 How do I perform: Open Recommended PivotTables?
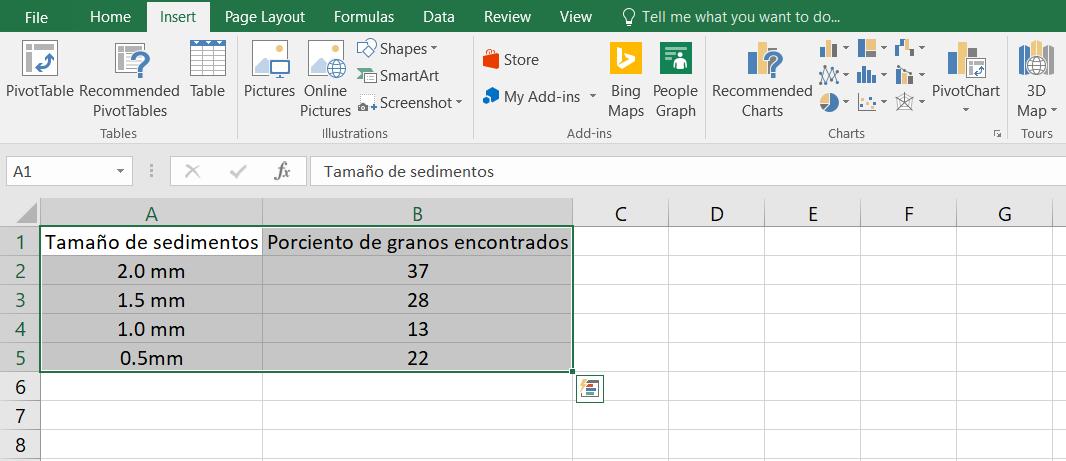129,60
